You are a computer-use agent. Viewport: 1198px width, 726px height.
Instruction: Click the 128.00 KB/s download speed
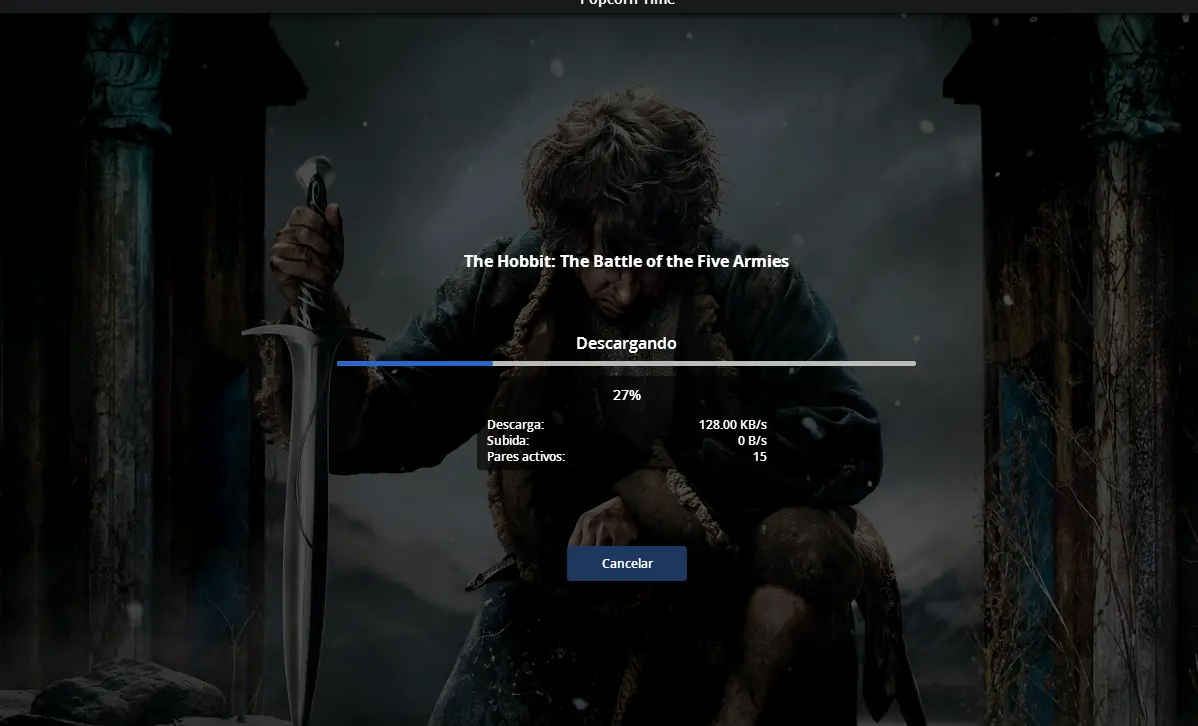(732, 425)
